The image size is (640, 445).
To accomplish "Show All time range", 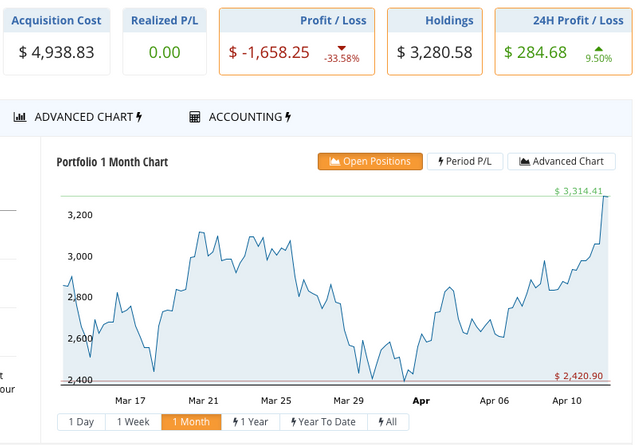I will (x=388, y=422).
